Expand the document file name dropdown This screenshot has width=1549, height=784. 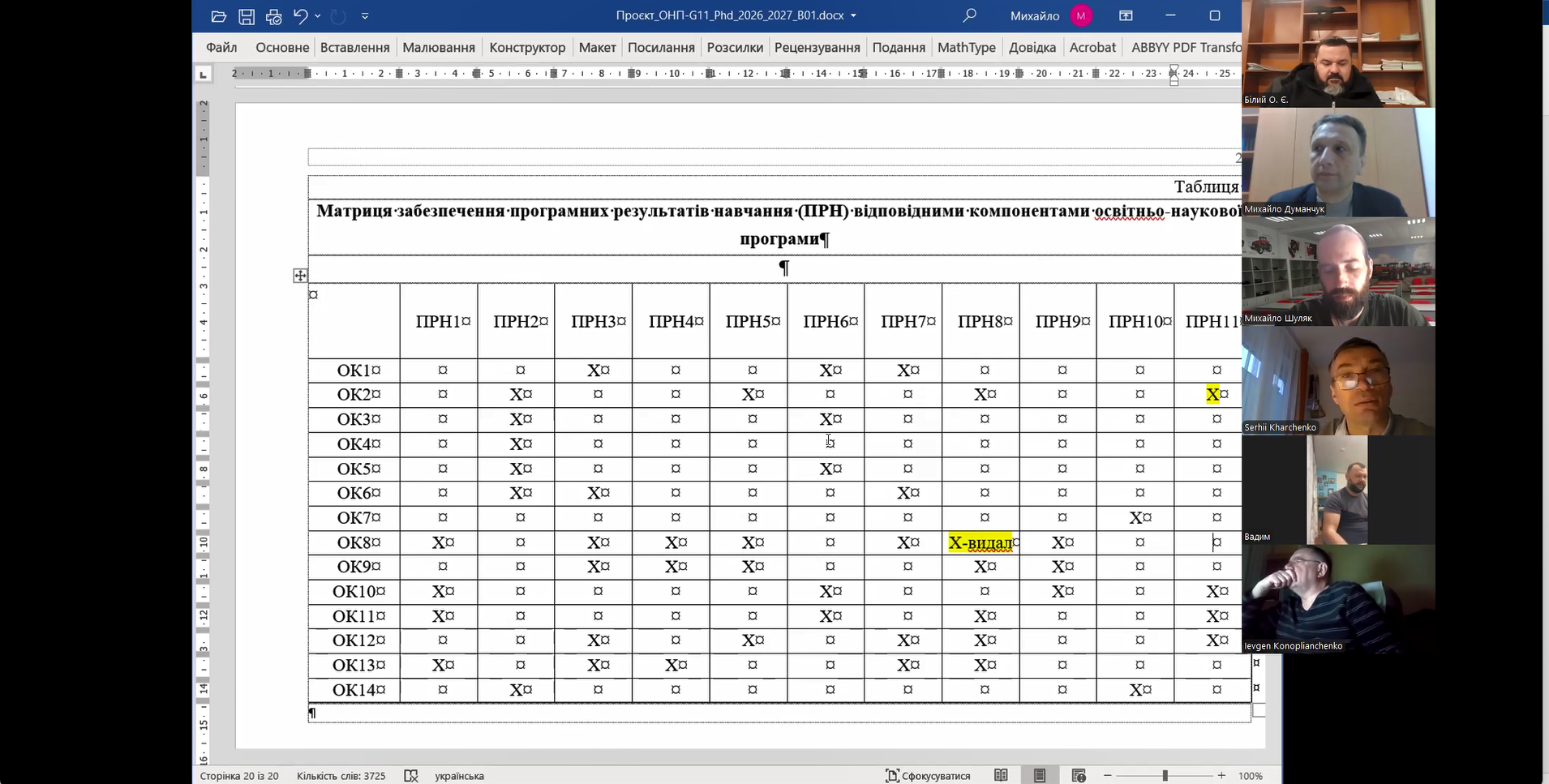[853, 16]
